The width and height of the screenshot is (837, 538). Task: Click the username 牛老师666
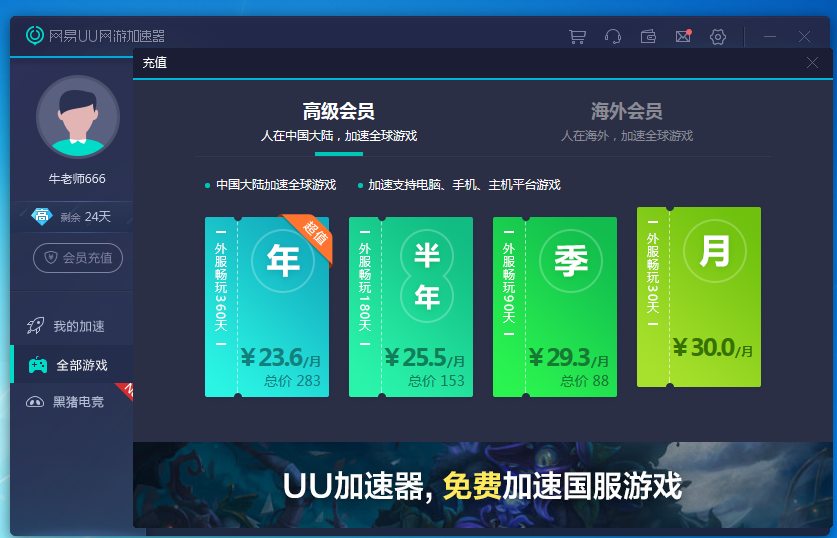pos(77,178)
